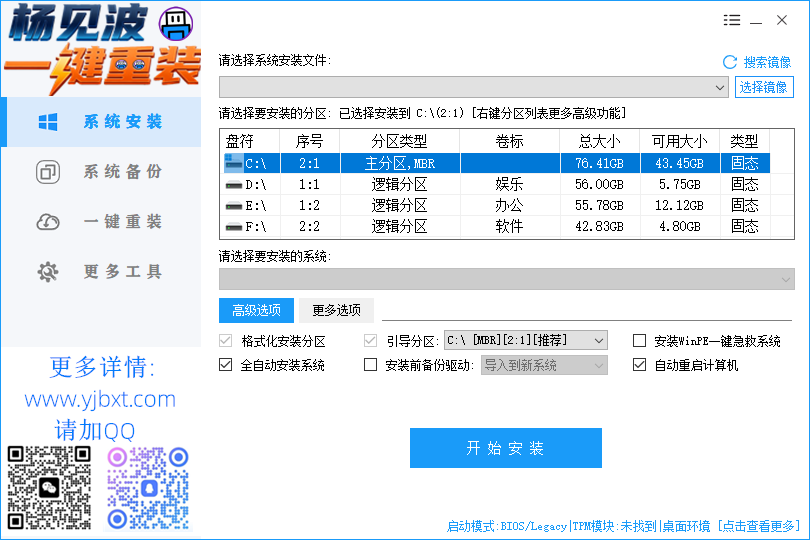Click the 2:2 sequence number cell
810x540 pixels.
pyautogui.click(x=309, y=226)
